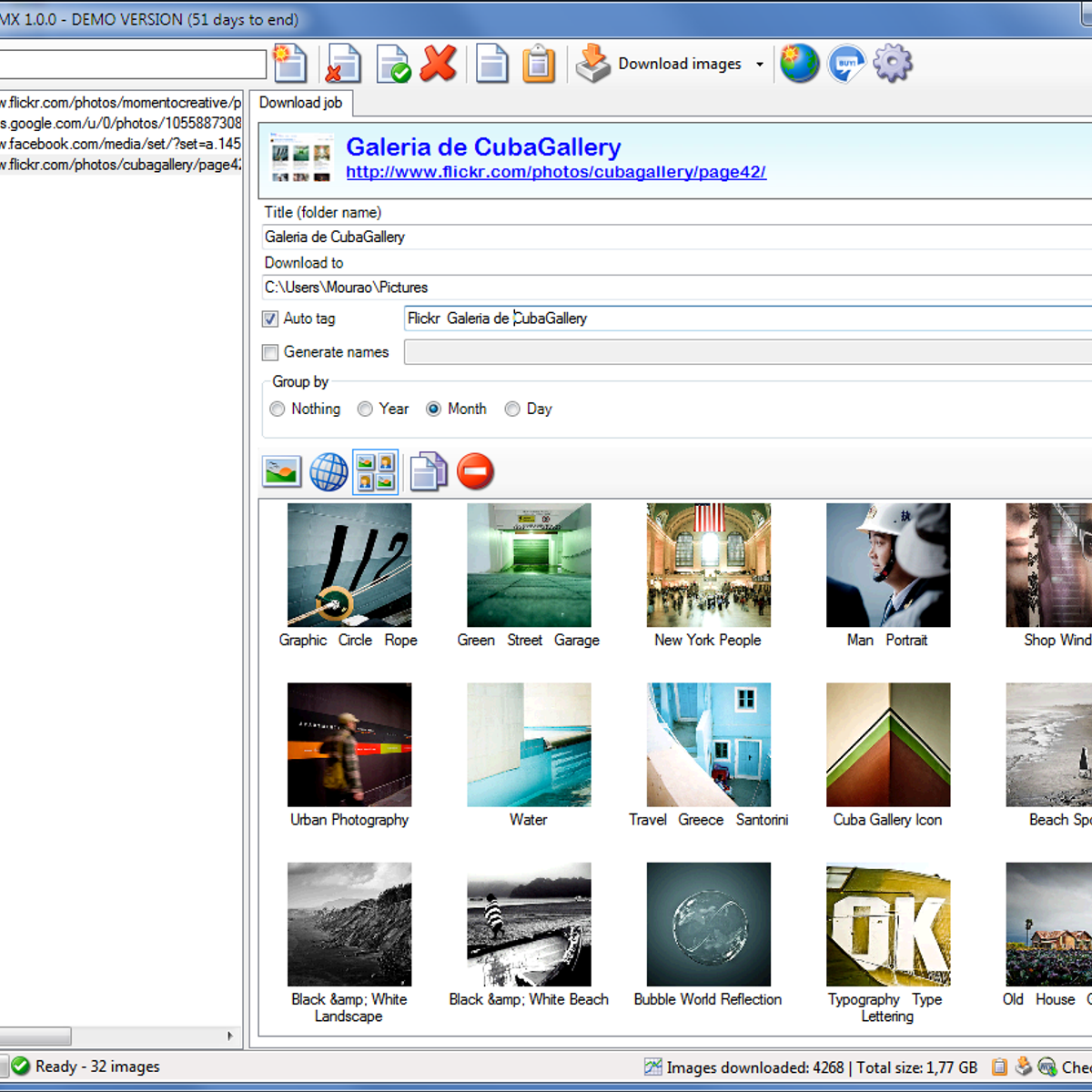
Task: Select the facebook.com media set job entry
Action: 121,144
